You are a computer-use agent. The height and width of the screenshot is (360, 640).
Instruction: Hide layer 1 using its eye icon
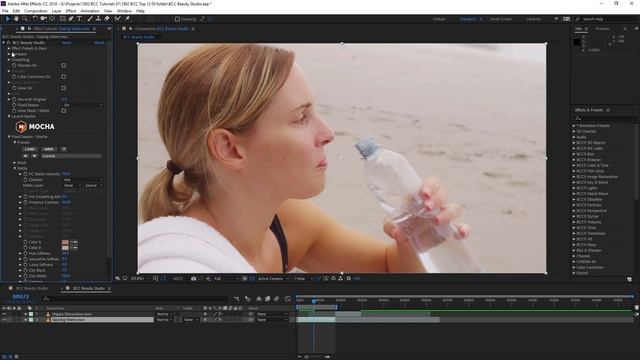(x=4, y=314)
